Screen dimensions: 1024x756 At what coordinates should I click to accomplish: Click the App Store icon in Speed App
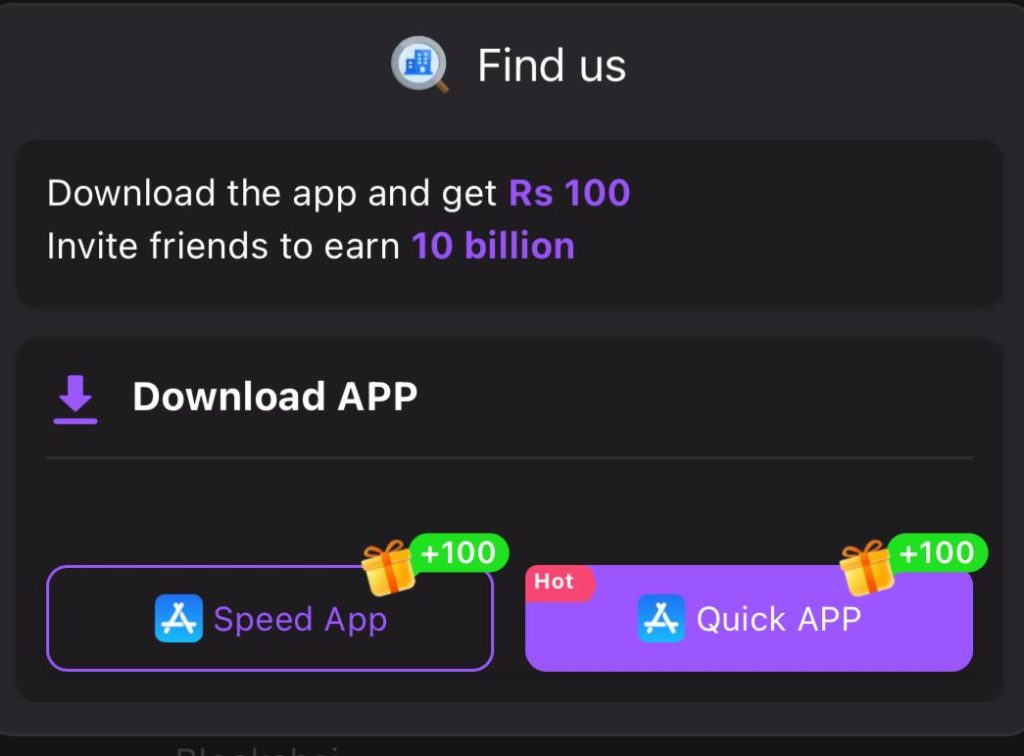pyautogui.click(x=178, y=618)
